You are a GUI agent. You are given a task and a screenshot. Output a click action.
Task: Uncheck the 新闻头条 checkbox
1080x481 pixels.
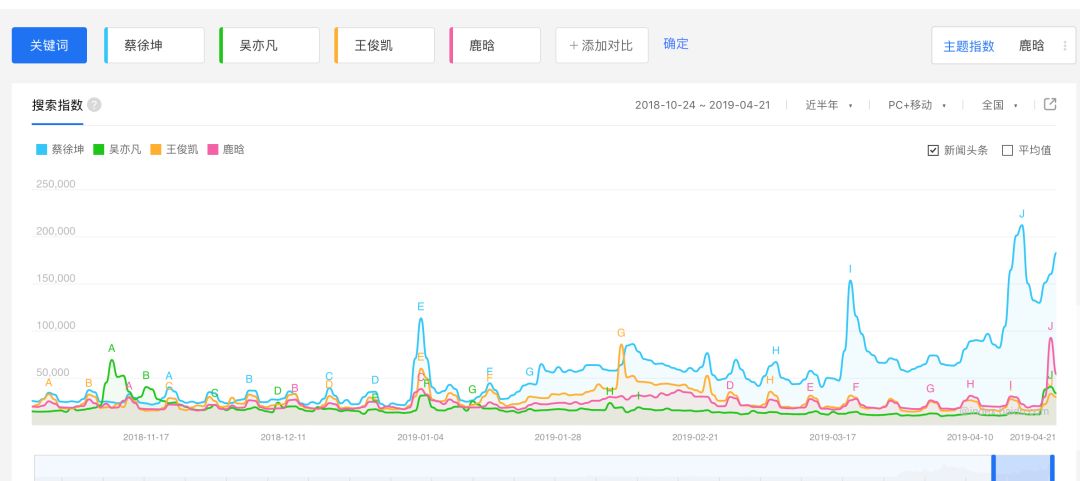(x=933, y=150)
